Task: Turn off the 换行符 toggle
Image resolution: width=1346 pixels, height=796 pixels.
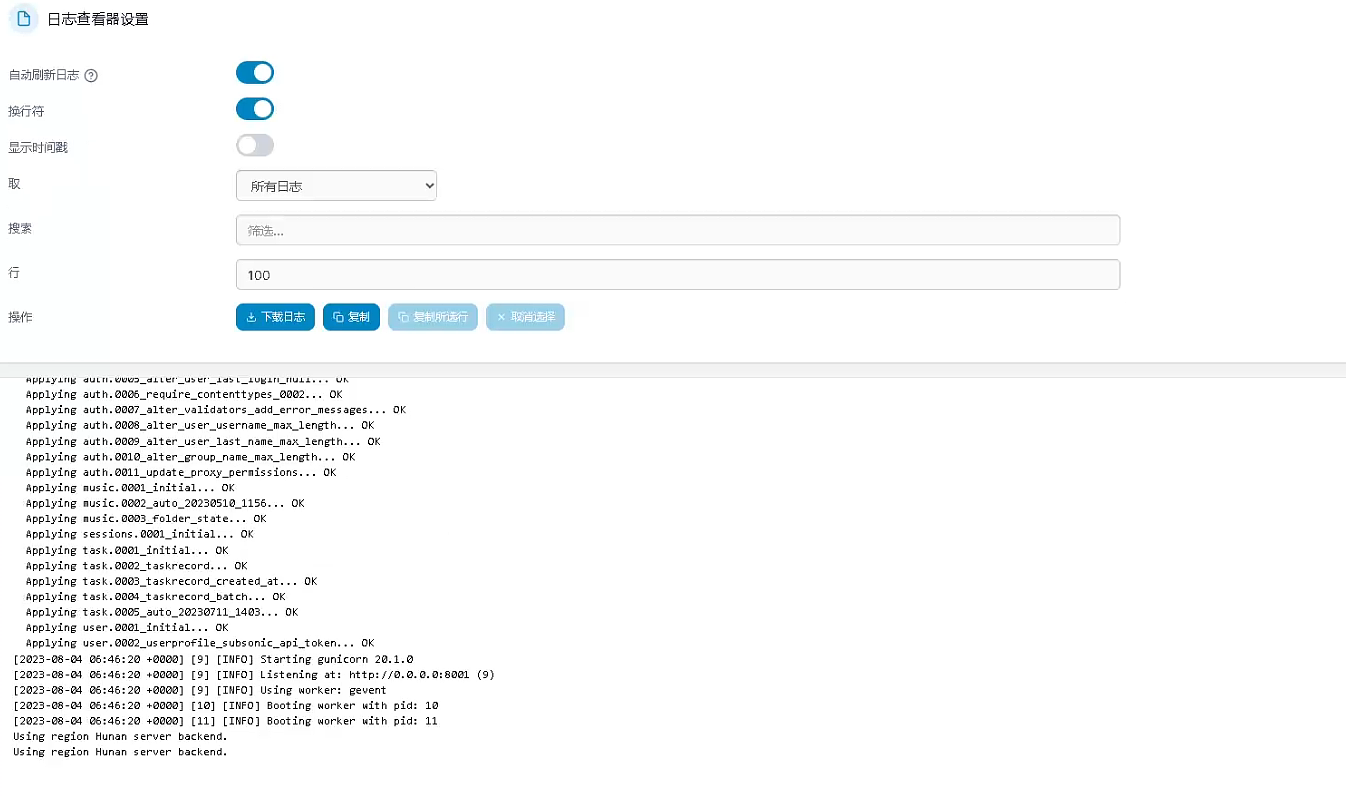Action: [255, 109]
